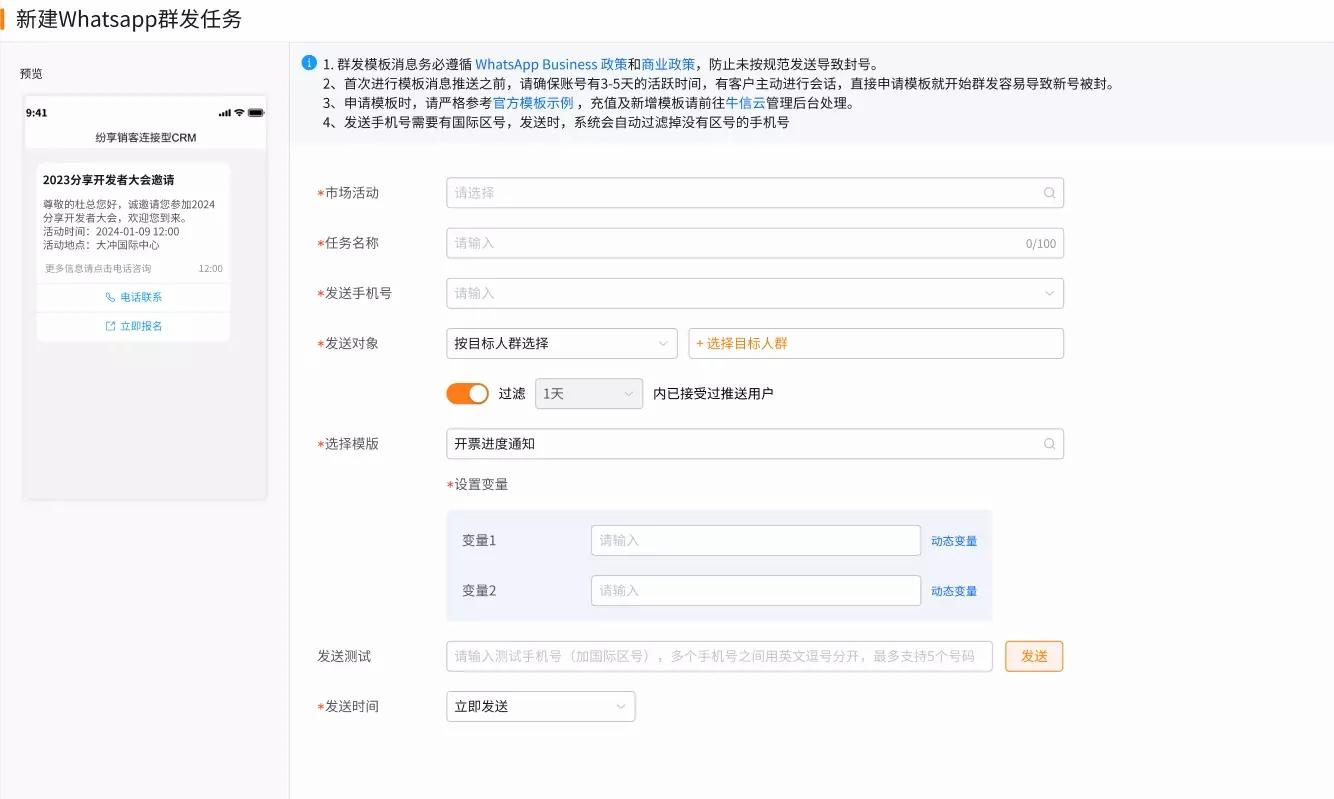Open the 按目标人群选择 dropdown
Viewport: 1334px width, 799px height.
(562, 343)
